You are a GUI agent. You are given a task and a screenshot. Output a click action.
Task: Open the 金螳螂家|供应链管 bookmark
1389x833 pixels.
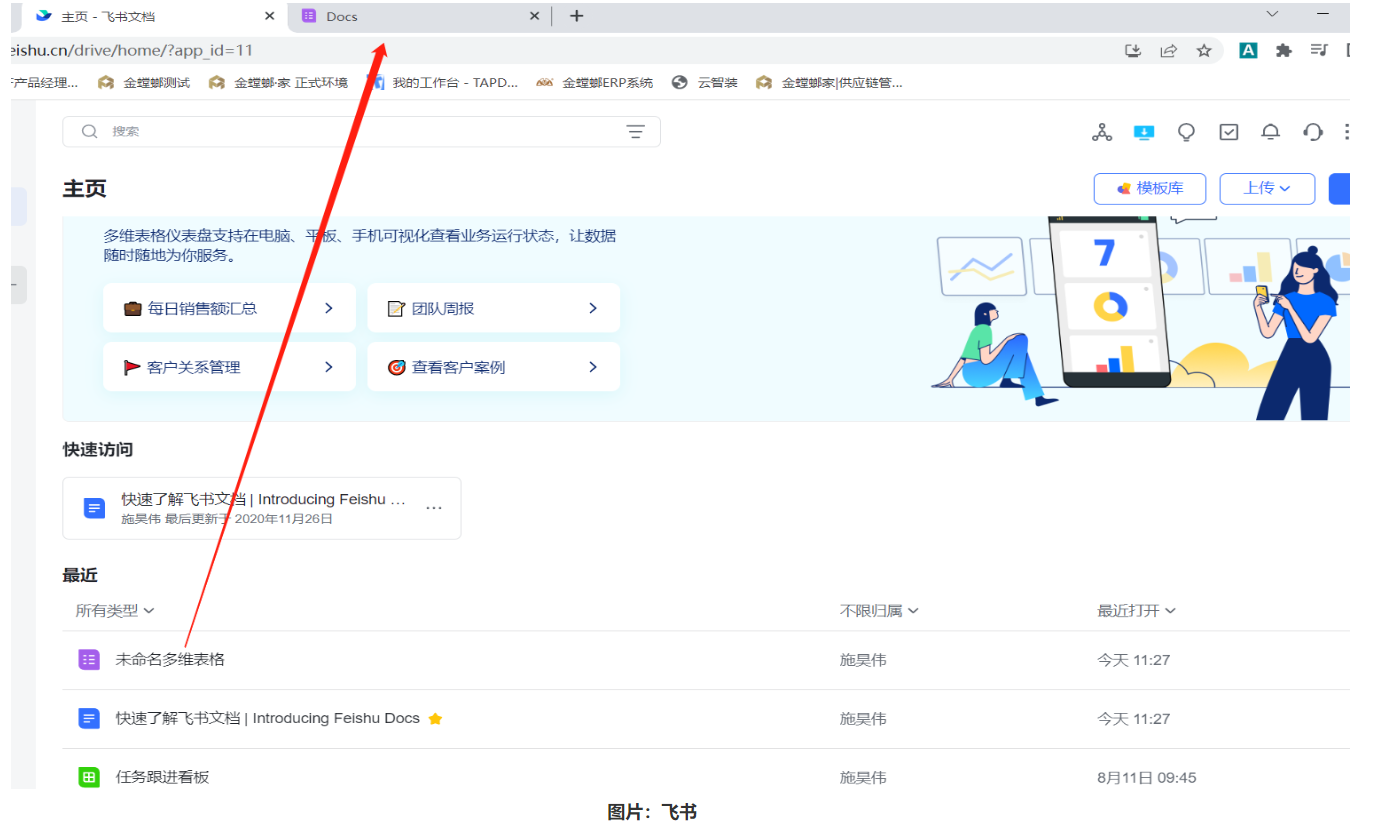point(830,83)
